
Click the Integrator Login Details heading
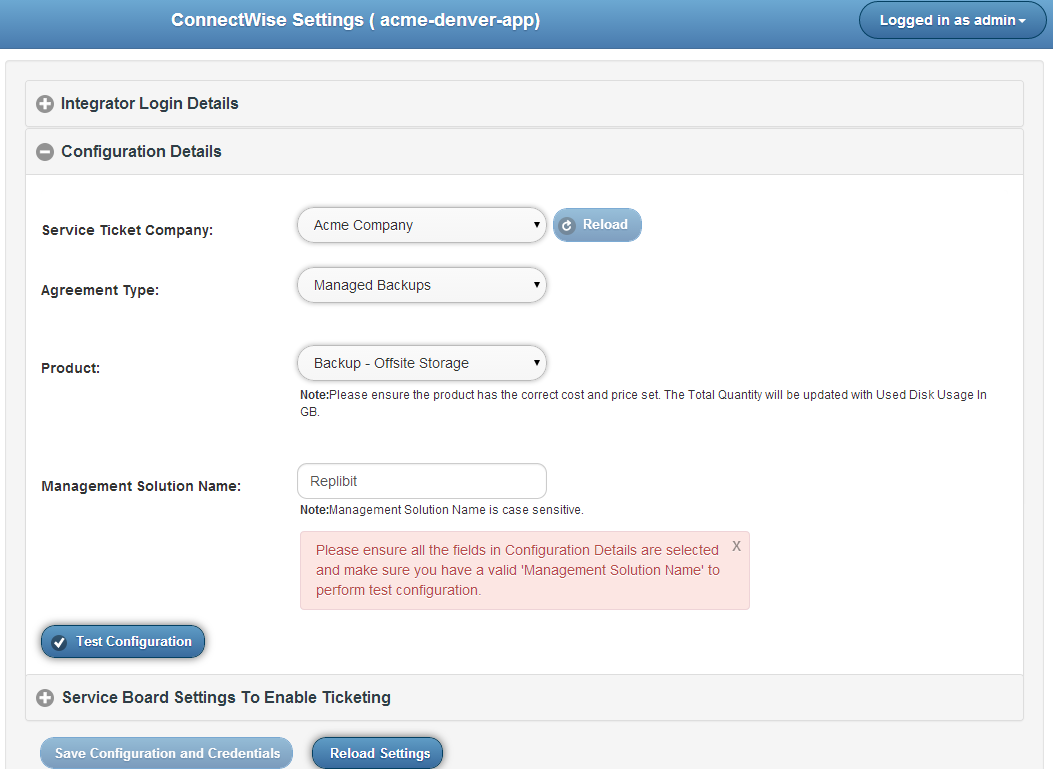coord(150,103)
